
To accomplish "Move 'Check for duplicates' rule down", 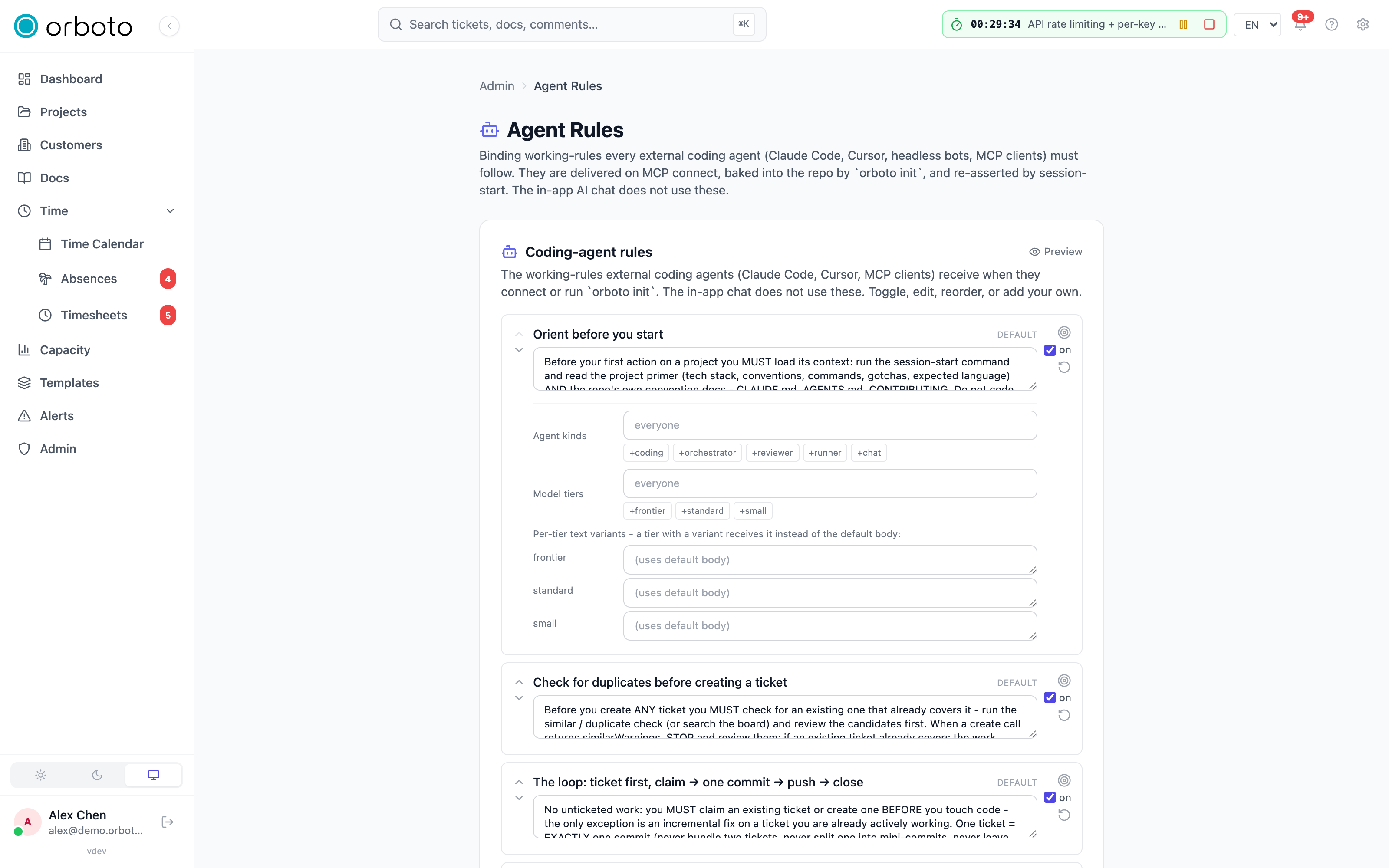I will [x=519, y=698].
